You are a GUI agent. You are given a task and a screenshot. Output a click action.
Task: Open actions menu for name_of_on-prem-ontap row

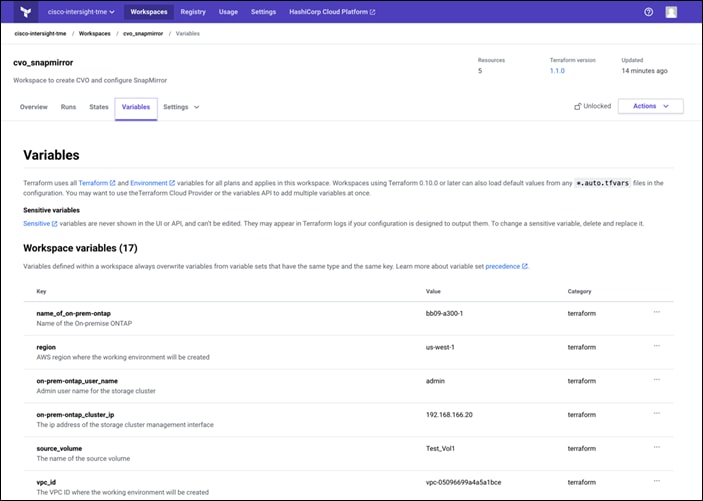[x=657, y=312]
